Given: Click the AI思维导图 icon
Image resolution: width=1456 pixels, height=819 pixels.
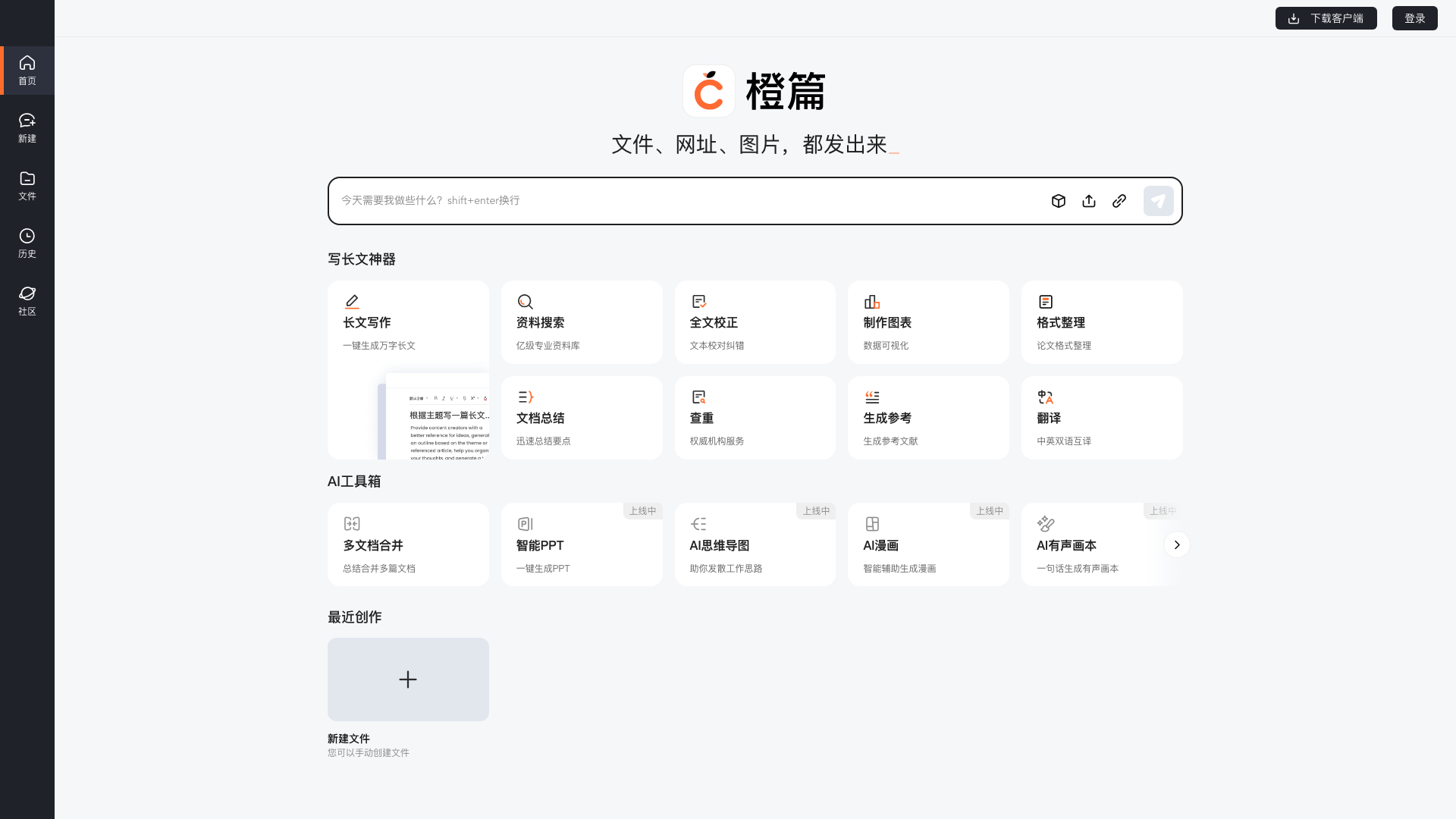Looking at the screenshot, I should pos(698,524).
